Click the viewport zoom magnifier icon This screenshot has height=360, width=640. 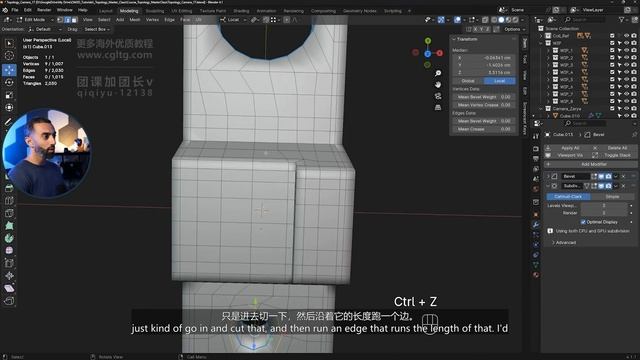click(438, 73)
